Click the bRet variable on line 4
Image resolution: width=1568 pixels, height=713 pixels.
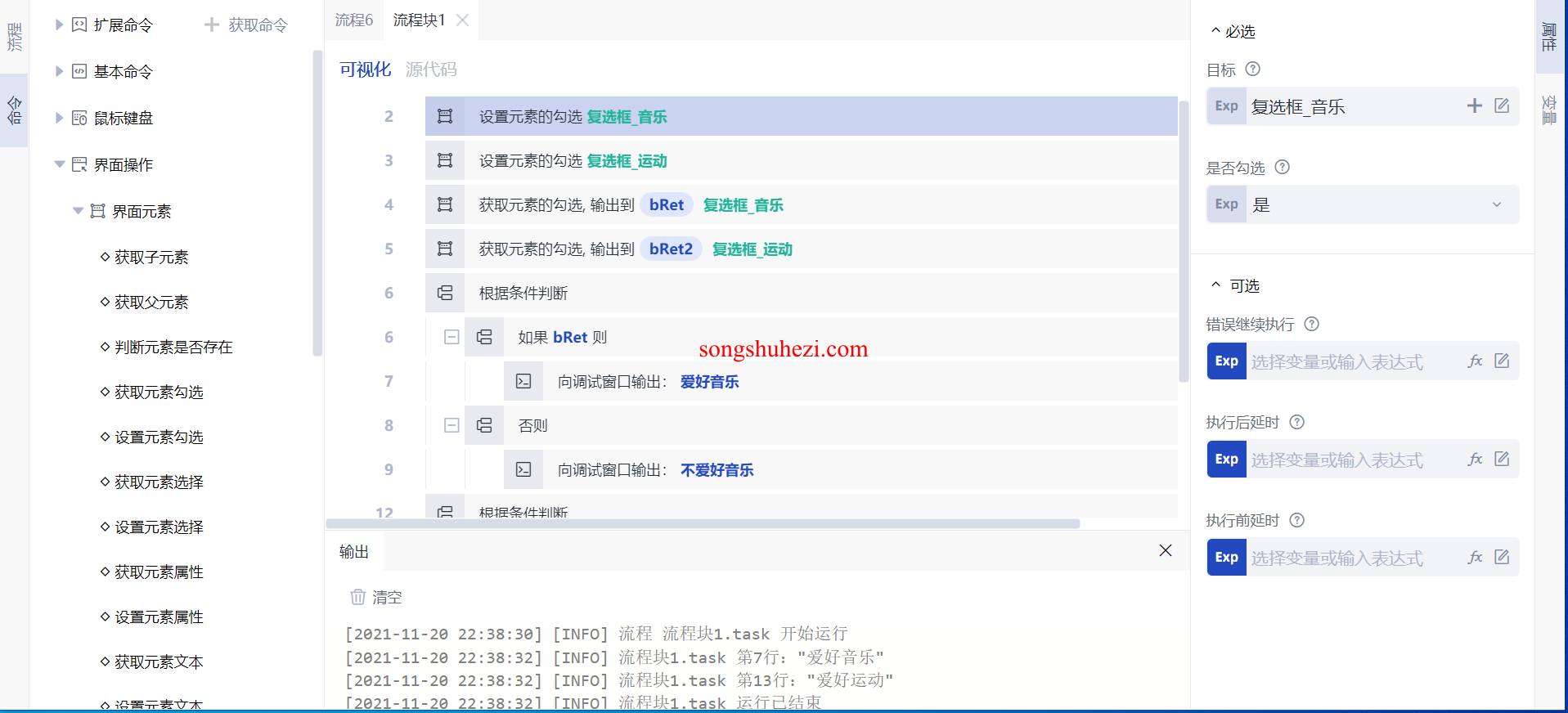point(667,205)
